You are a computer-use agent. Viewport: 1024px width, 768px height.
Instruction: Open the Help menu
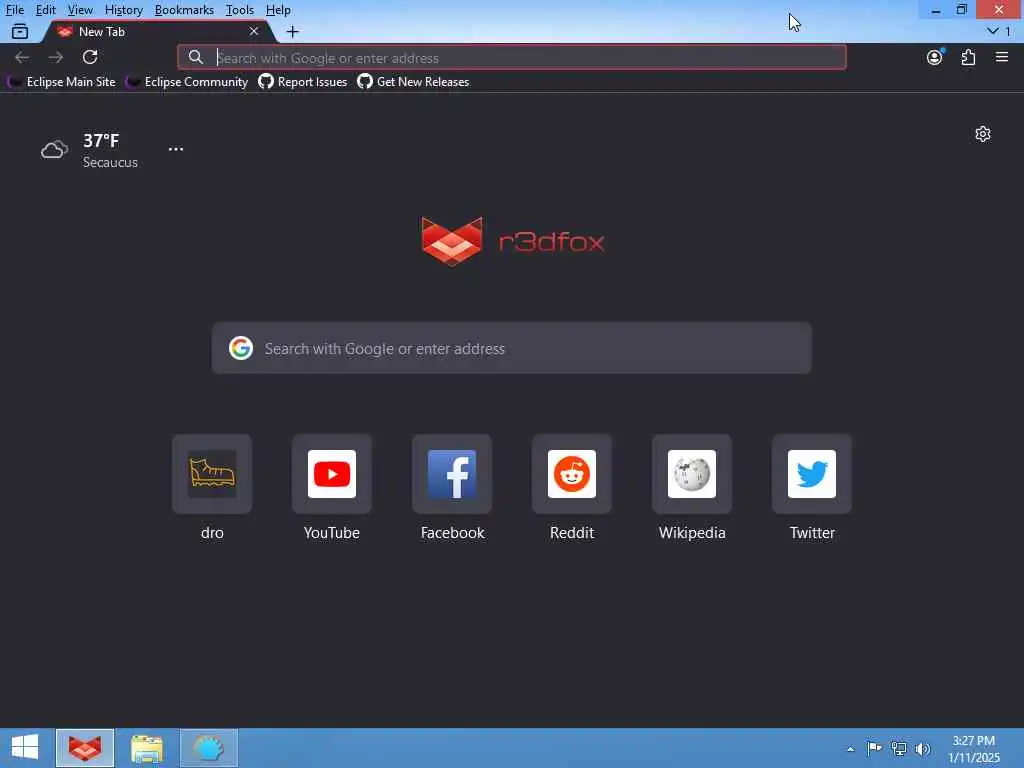278,10
